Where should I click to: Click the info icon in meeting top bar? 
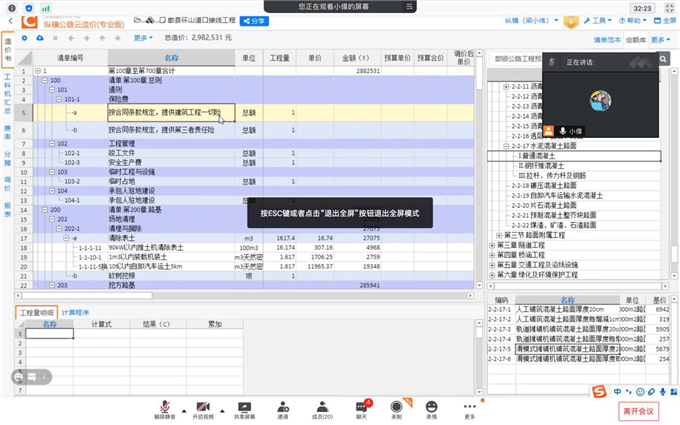[12, 8]
